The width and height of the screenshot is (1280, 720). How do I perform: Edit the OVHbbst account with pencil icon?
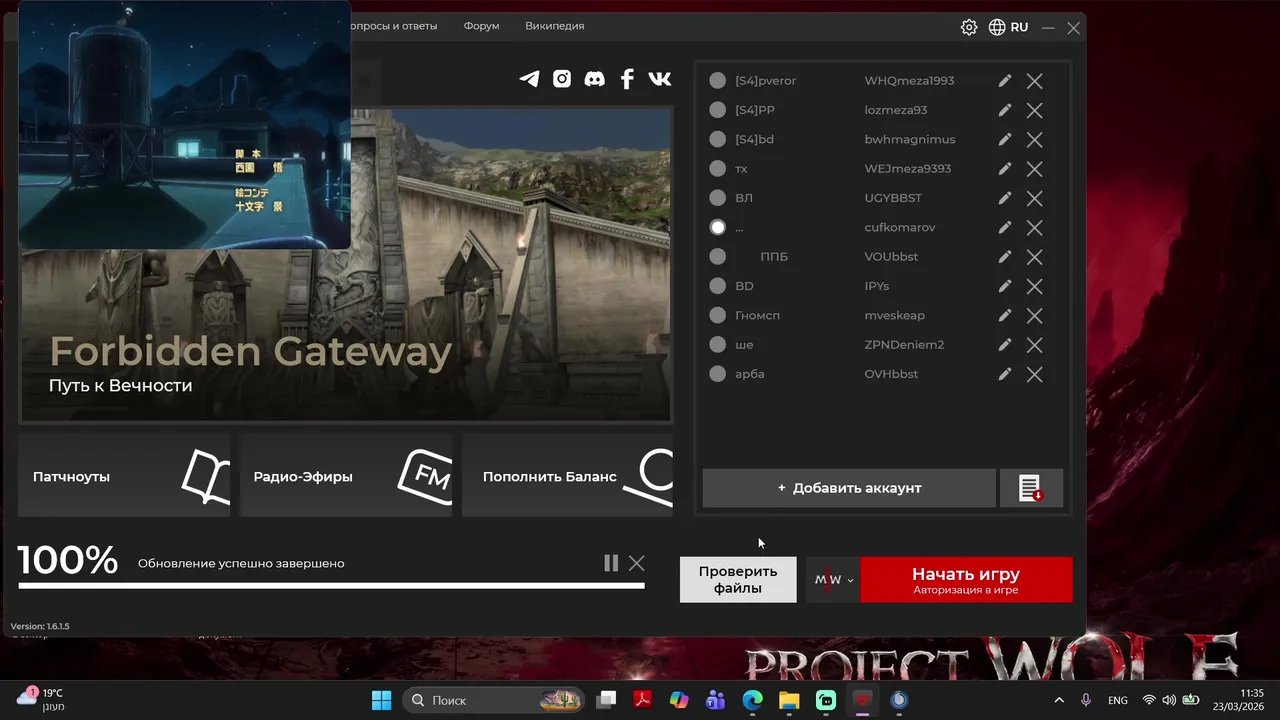(x=1005, y=374)
